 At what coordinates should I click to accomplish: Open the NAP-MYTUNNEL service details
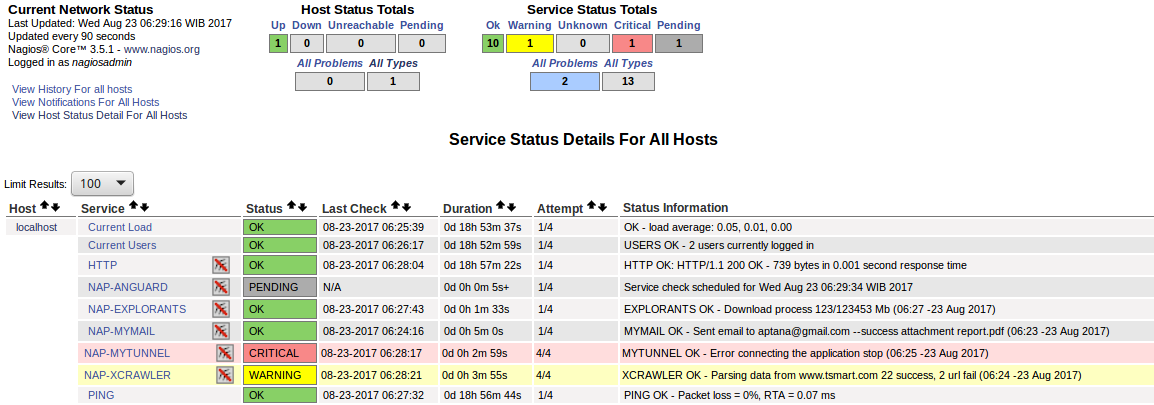127,353
